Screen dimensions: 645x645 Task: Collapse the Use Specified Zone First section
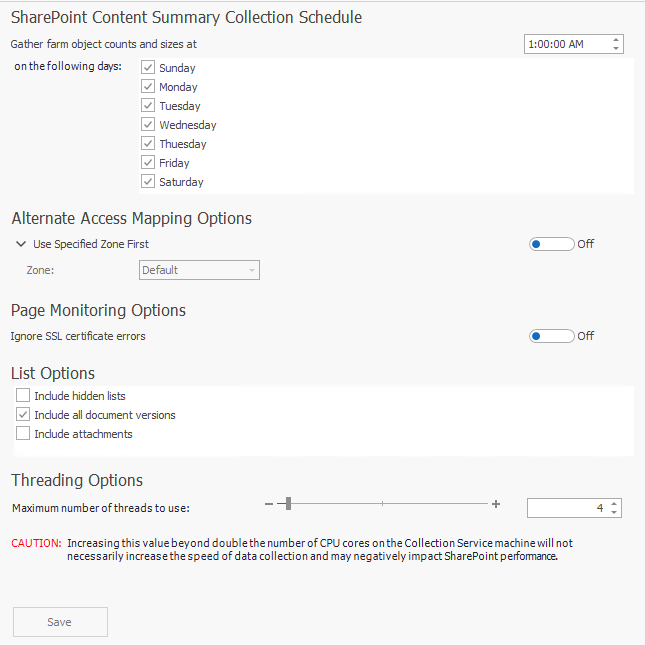21,244
